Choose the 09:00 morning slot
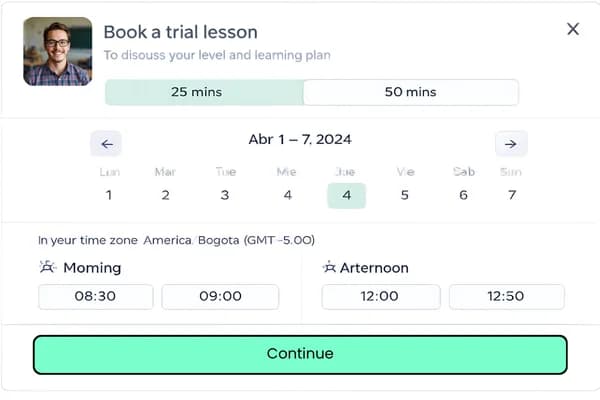Viewport: 600px width, 400px height. [220, 296]
